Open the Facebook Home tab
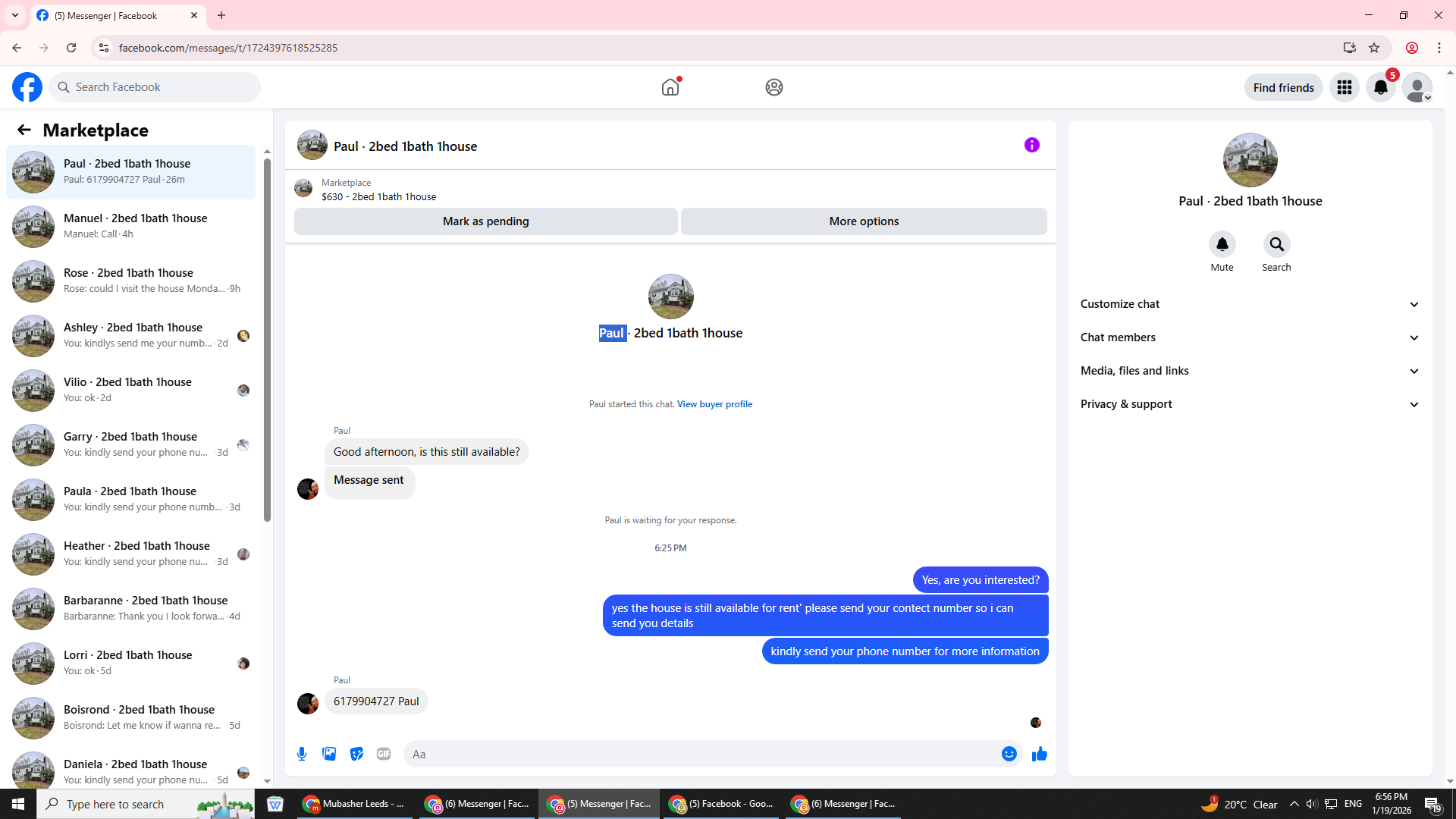Screen dimensions: 1456x819 [x=670, y=87]
